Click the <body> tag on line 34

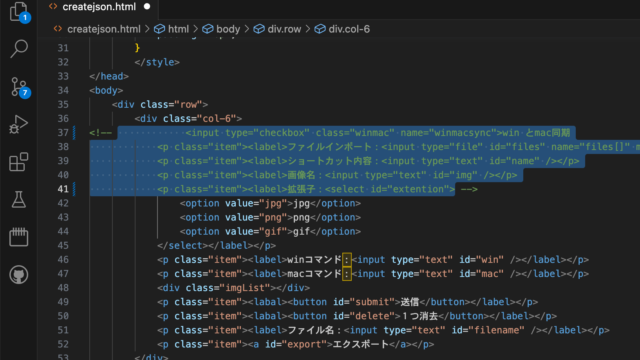pos(106,90)
